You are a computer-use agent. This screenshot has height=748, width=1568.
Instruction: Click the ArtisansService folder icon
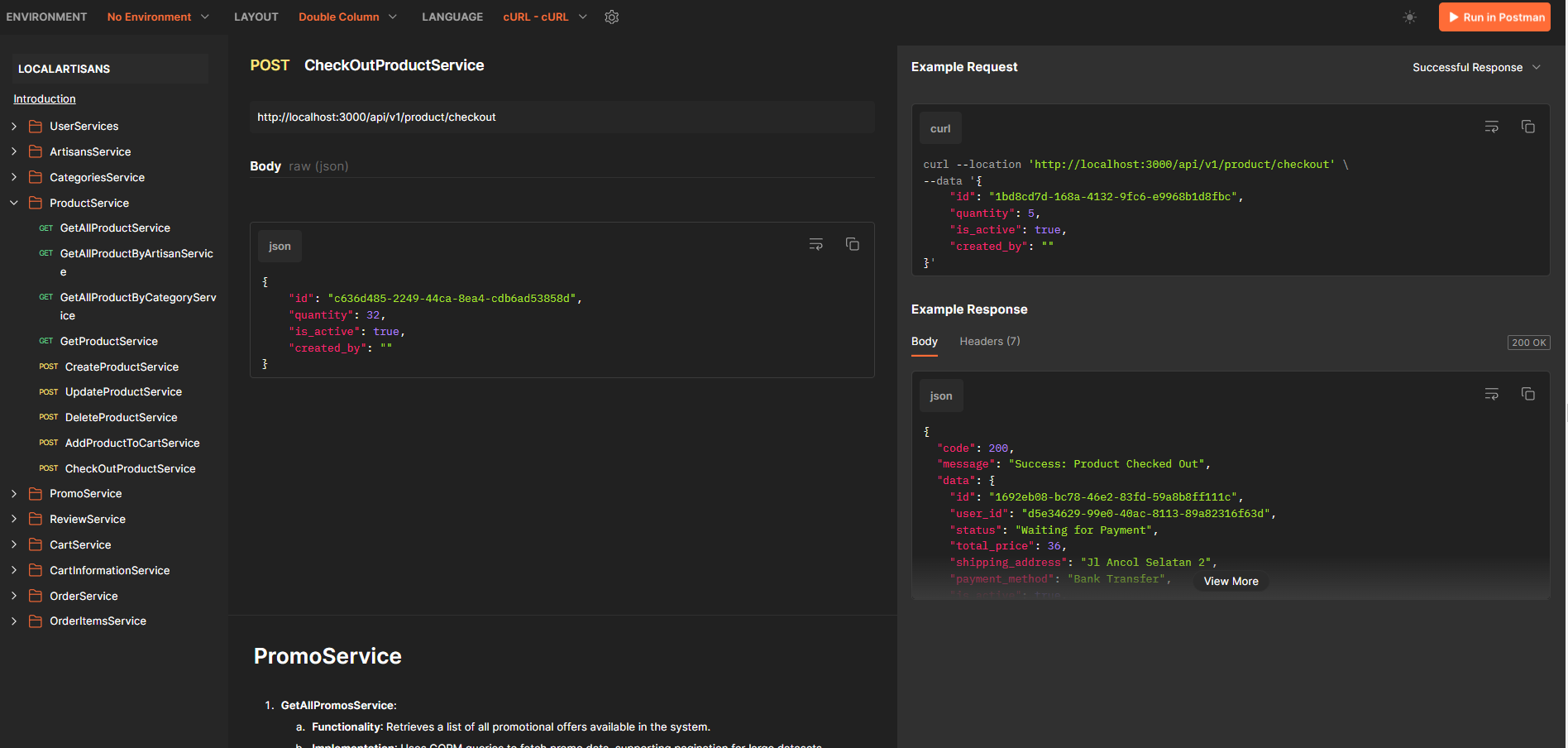coord(36,151)
